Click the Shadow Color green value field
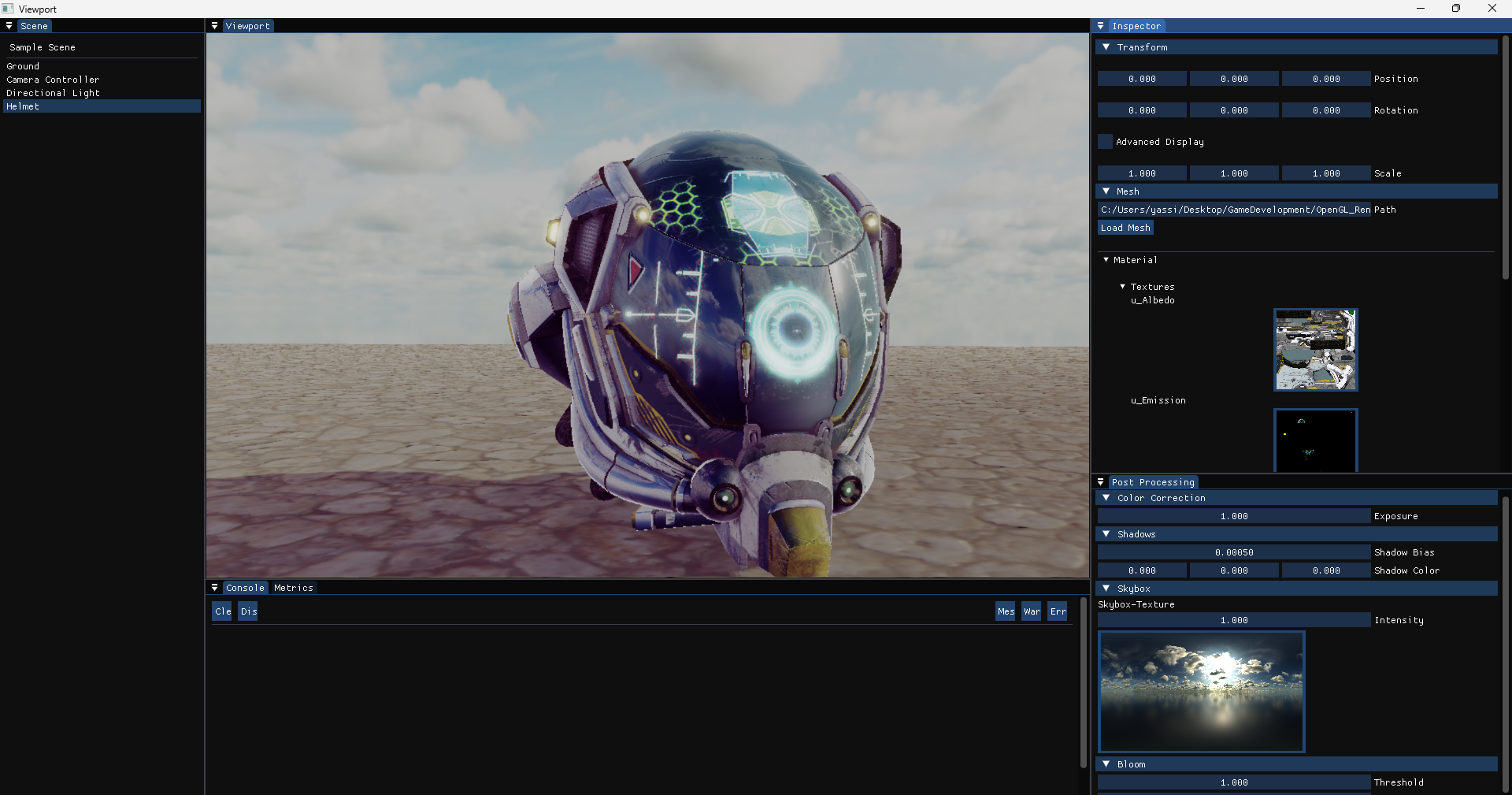The width and height of the screenshot is (1512, 795). pos(1234,570)
